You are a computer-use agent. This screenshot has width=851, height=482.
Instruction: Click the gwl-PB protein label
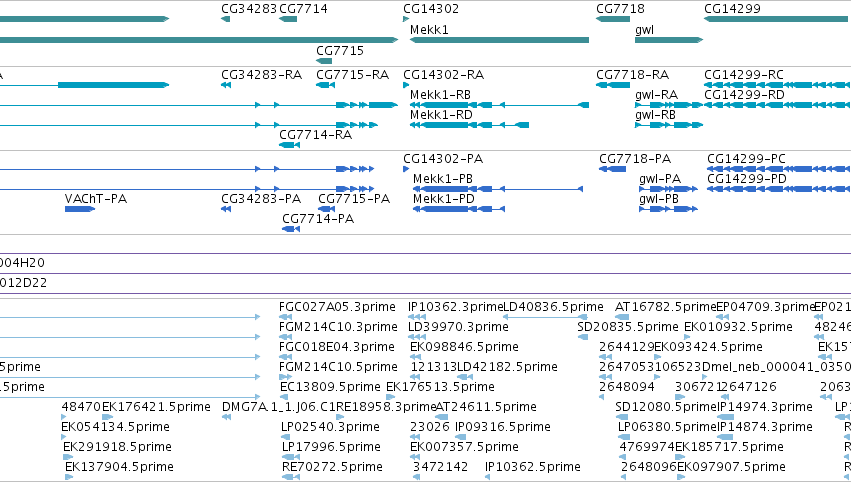pos(659,199)
